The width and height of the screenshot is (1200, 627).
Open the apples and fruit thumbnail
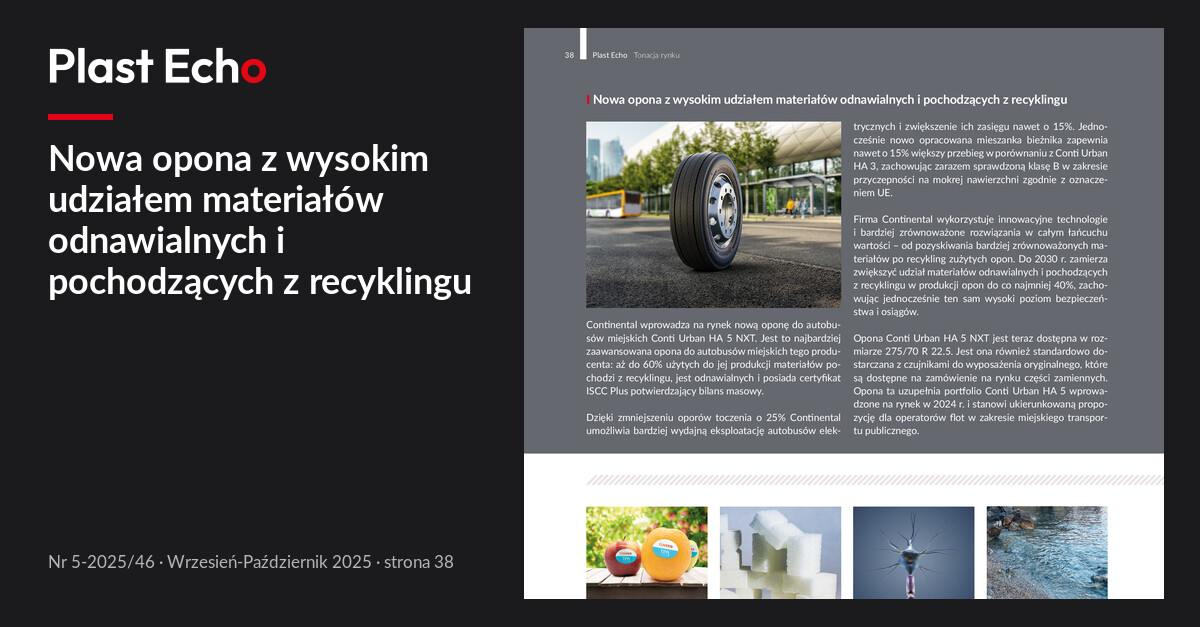coord(646,552)
